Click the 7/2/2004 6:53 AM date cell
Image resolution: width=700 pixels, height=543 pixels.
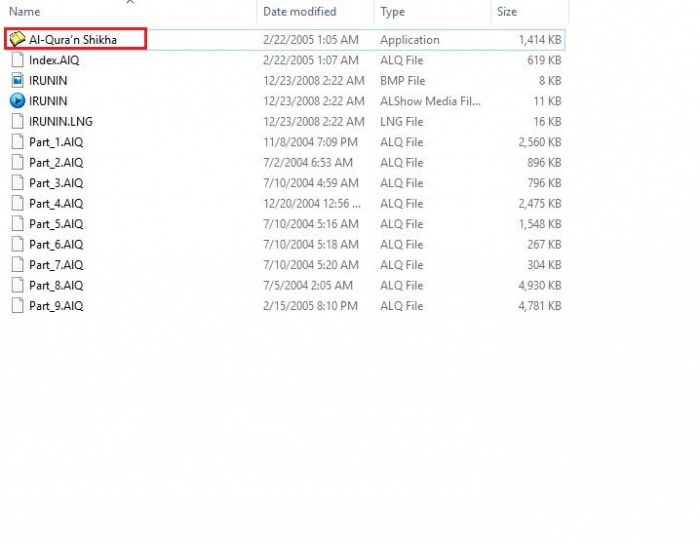coord(308,163)
